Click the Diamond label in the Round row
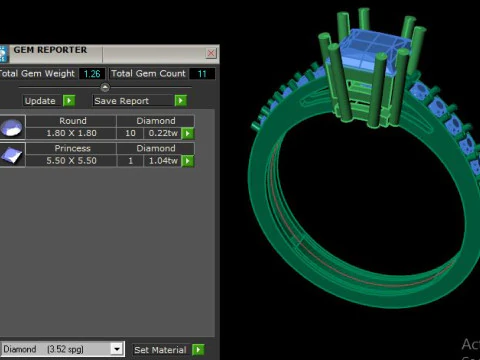The height and width of the screenshot is (360, 480). pos(156,121)
